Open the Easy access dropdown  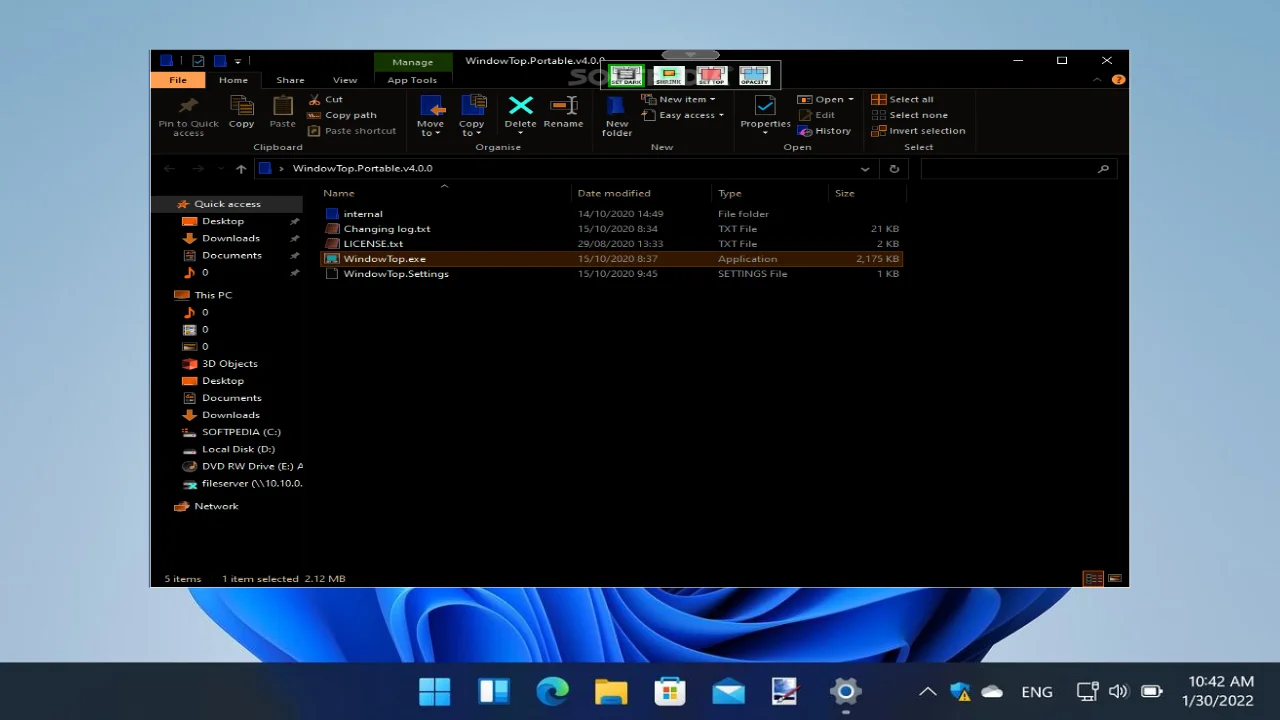click(682, 115)
